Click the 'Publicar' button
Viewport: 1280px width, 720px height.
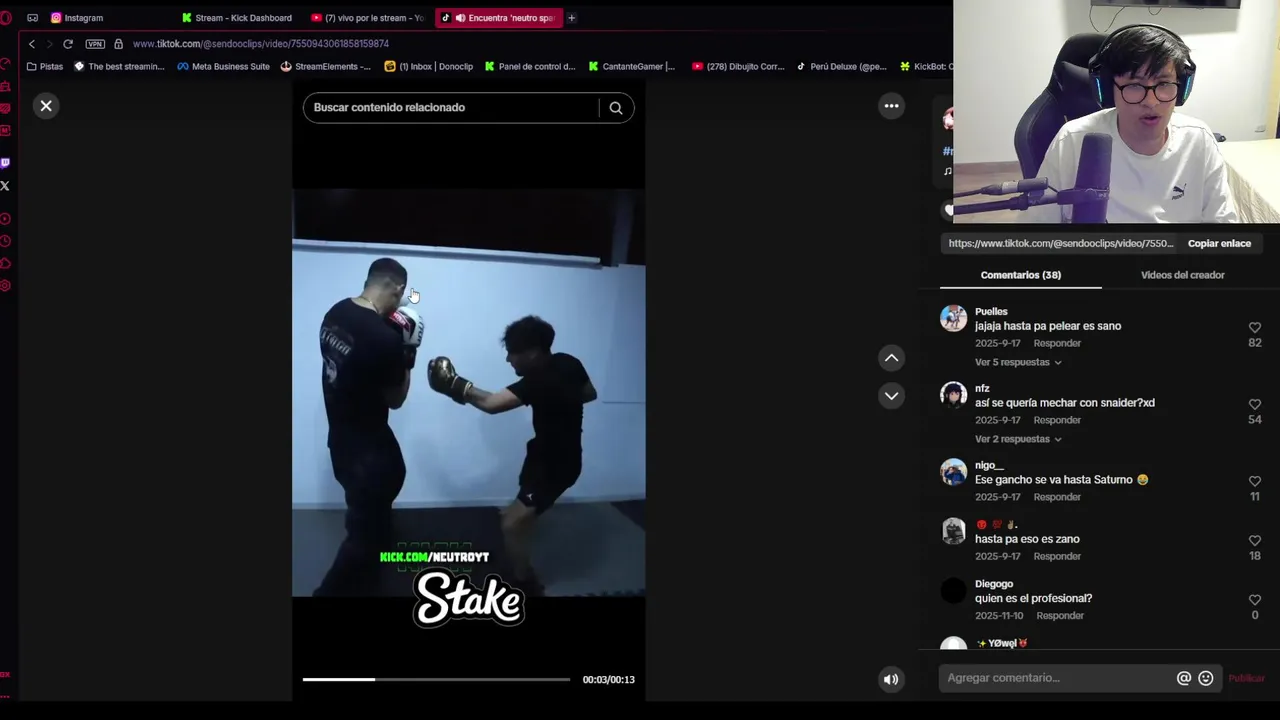[1246, 678]
